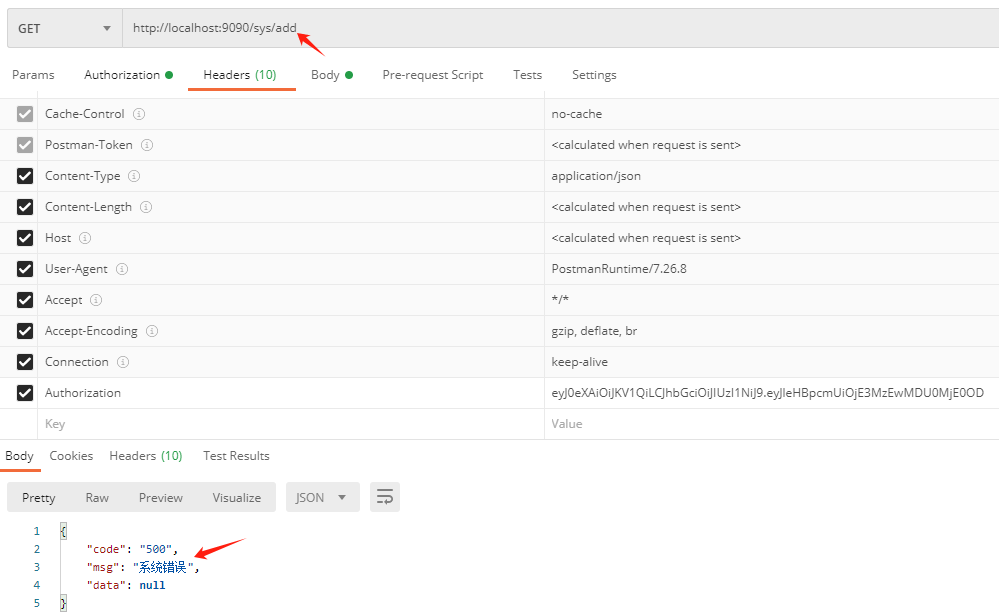Open the Tests tab
This screenshot has width=999, height=614.
(528, 75)
